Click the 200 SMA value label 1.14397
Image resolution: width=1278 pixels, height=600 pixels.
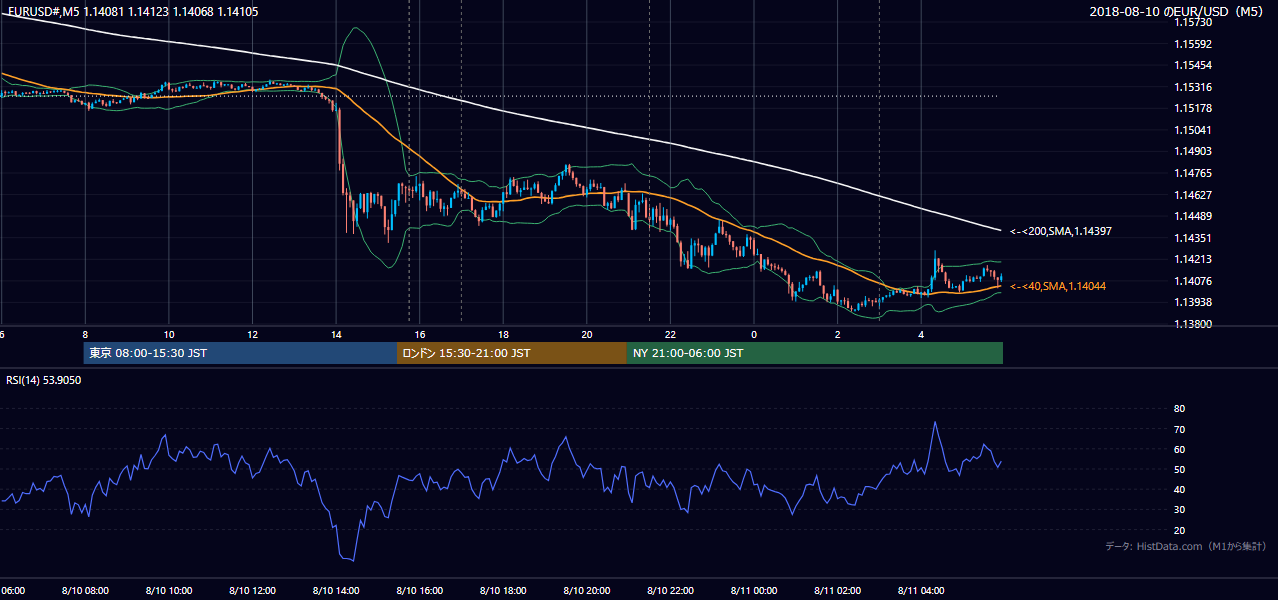pyautogui.click(x=1061, y=231)
